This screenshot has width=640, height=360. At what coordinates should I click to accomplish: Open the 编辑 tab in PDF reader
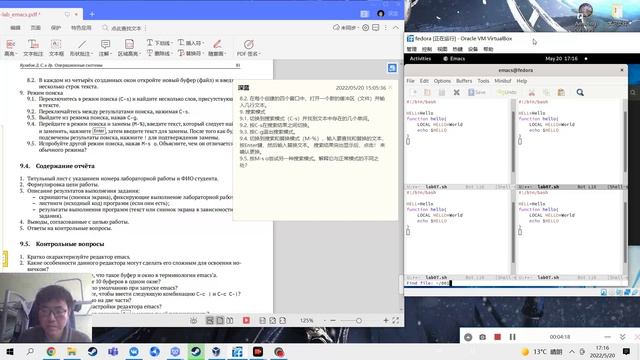15,28
